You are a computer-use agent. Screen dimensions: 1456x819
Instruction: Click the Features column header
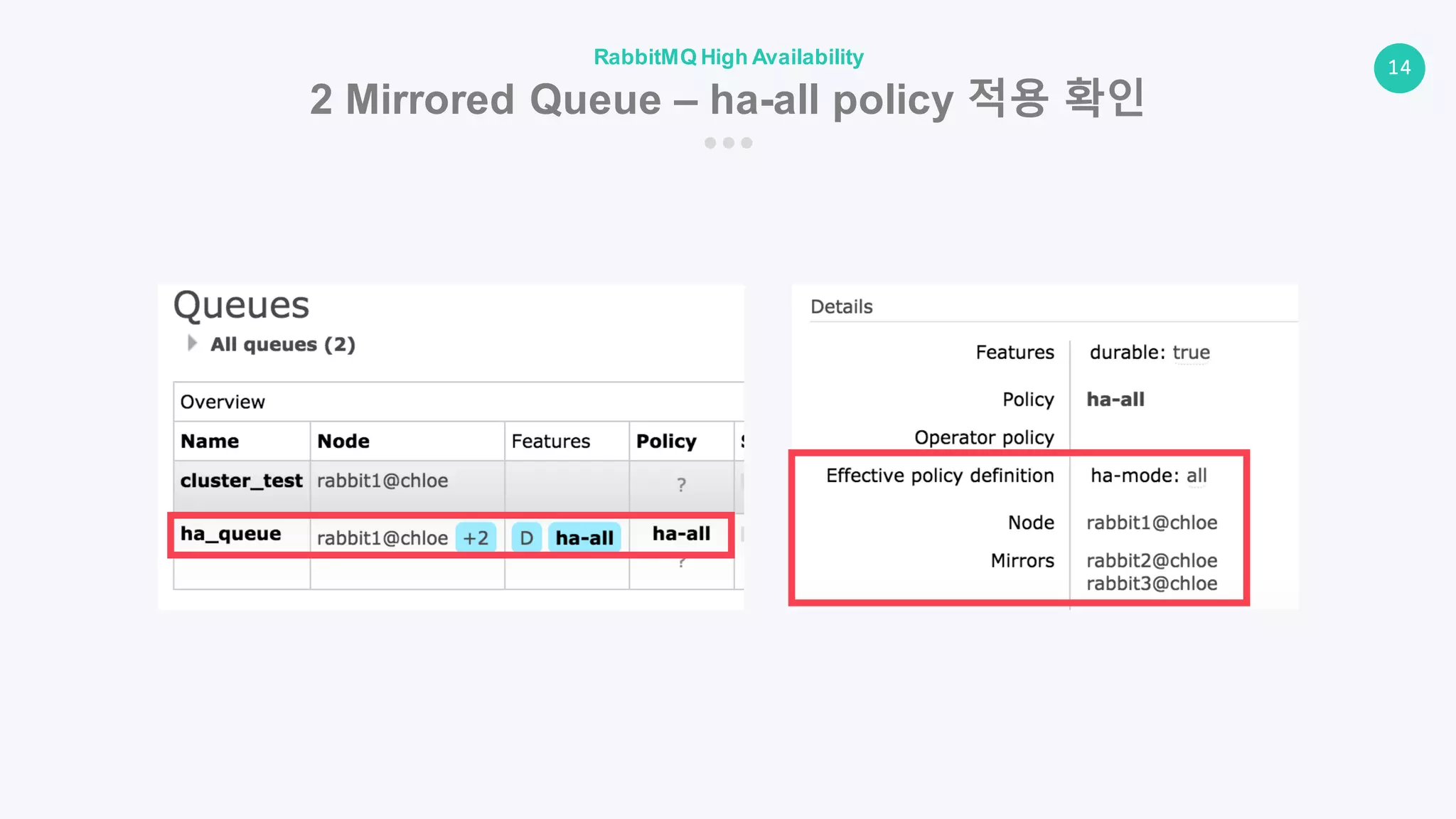(x=551, y=441)
